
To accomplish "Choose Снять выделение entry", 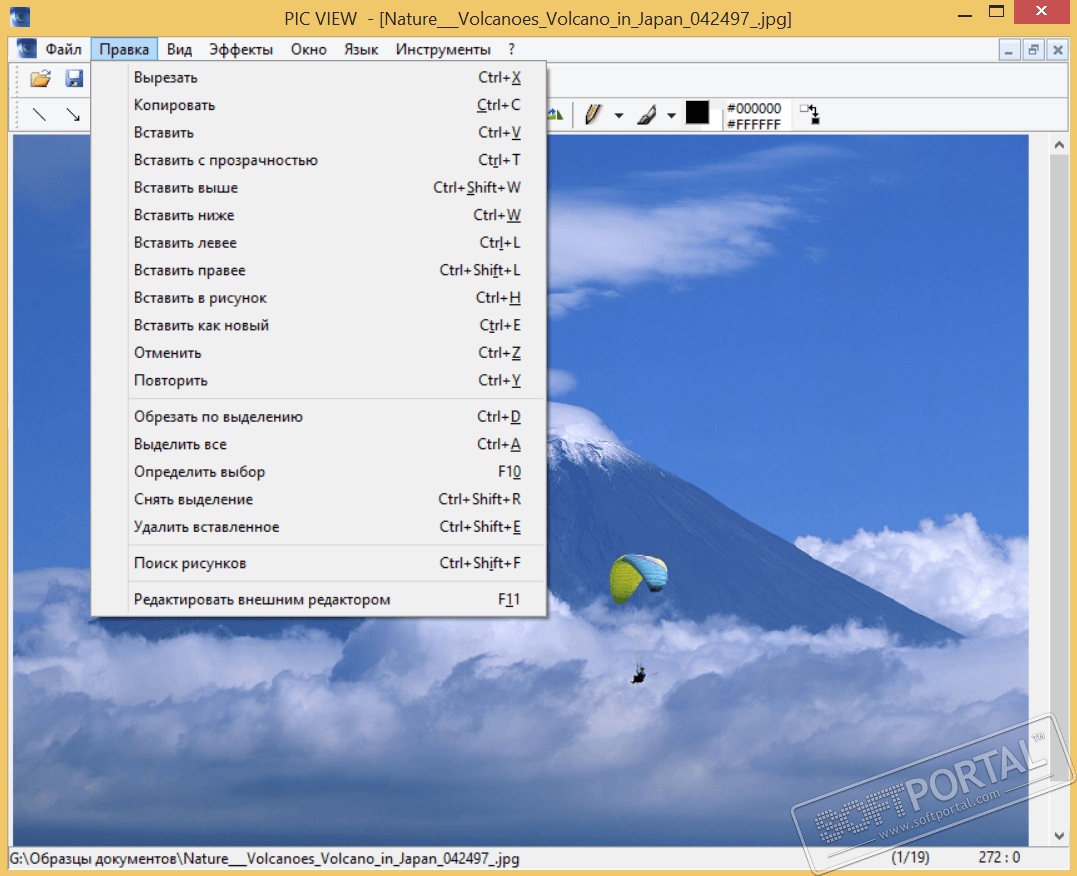I will tap(319, 499).
